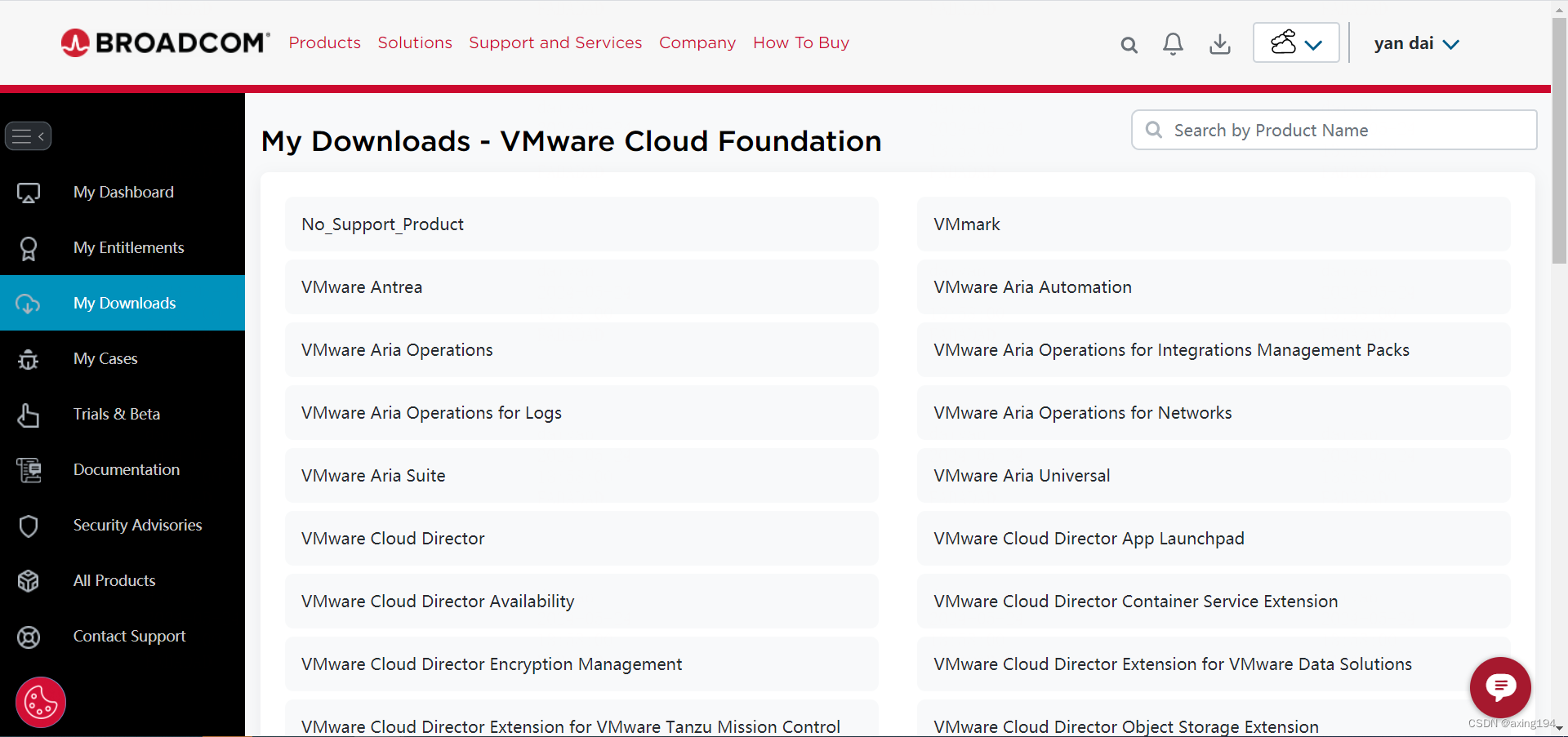
Task: Open VMware Aria Automation
Action: (x=1214, y=287)
